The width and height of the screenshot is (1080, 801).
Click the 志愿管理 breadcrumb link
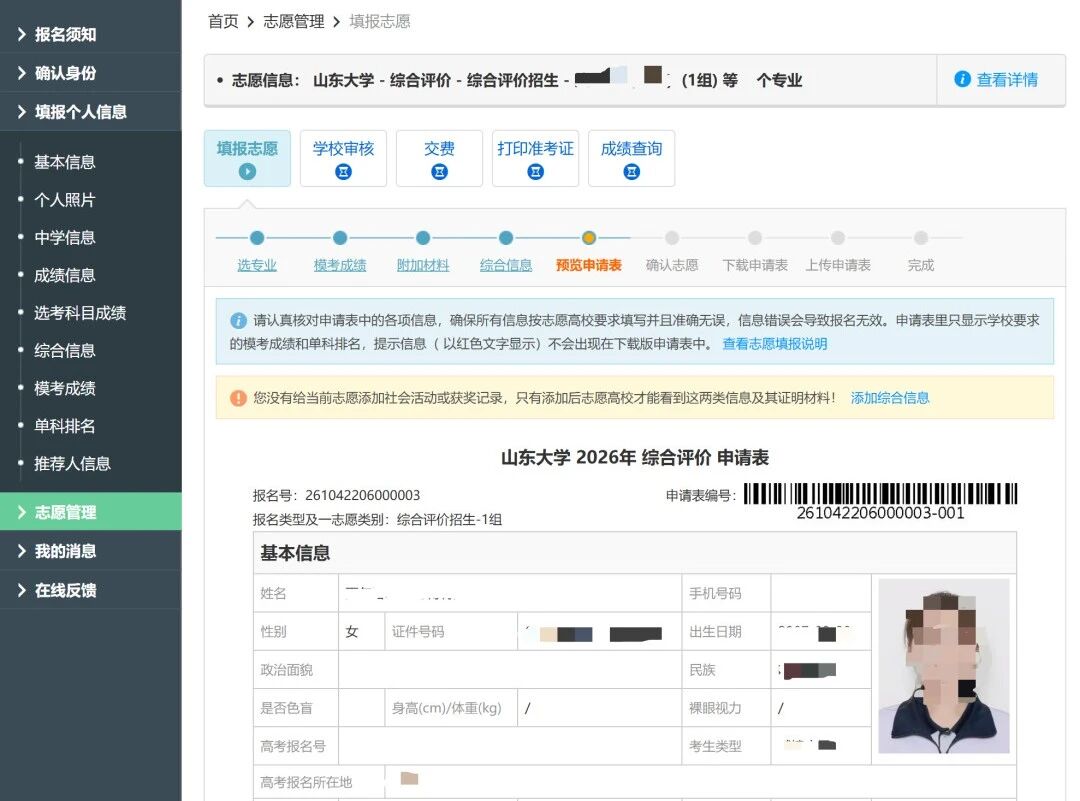coord(293,21)
